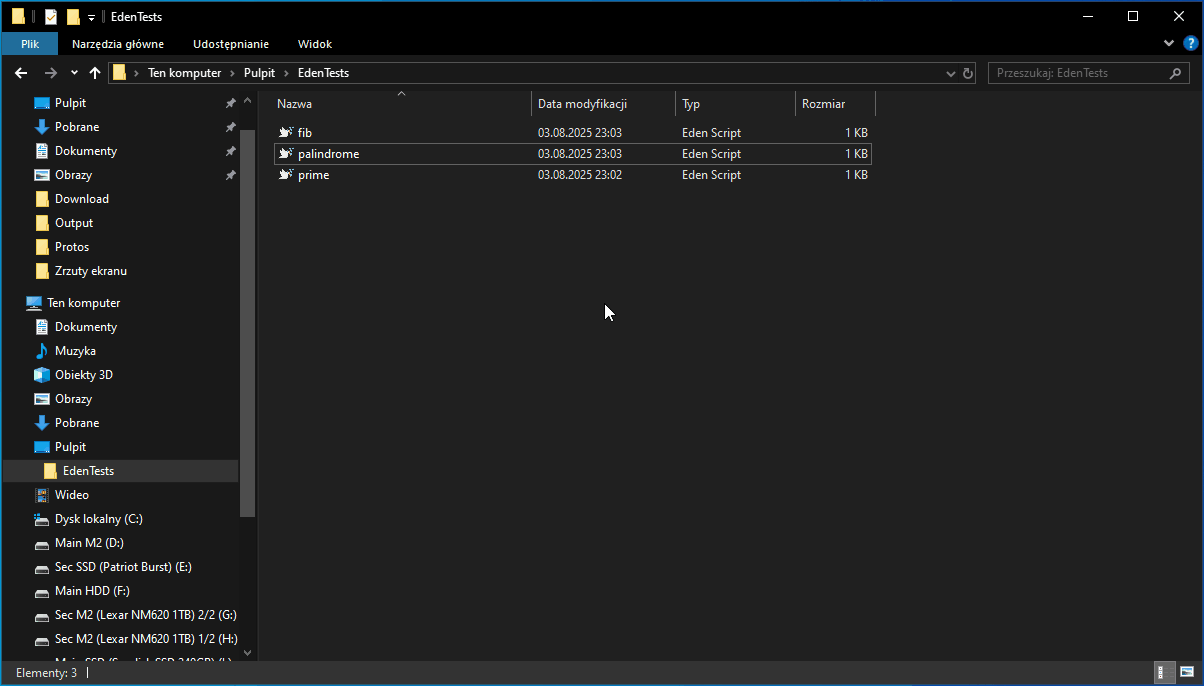
Task: Open address bar history dropdown
Action: pyautogui.click(x=951, y=73)
